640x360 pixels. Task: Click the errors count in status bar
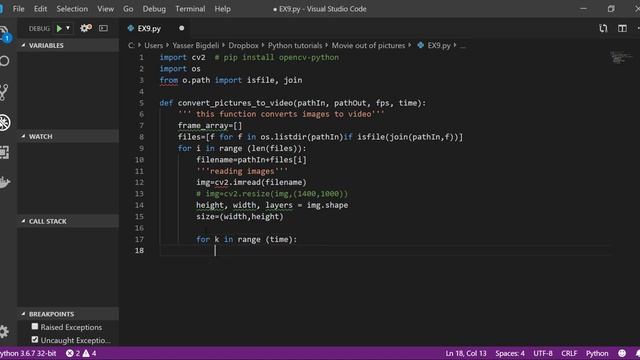click(73, 353)
